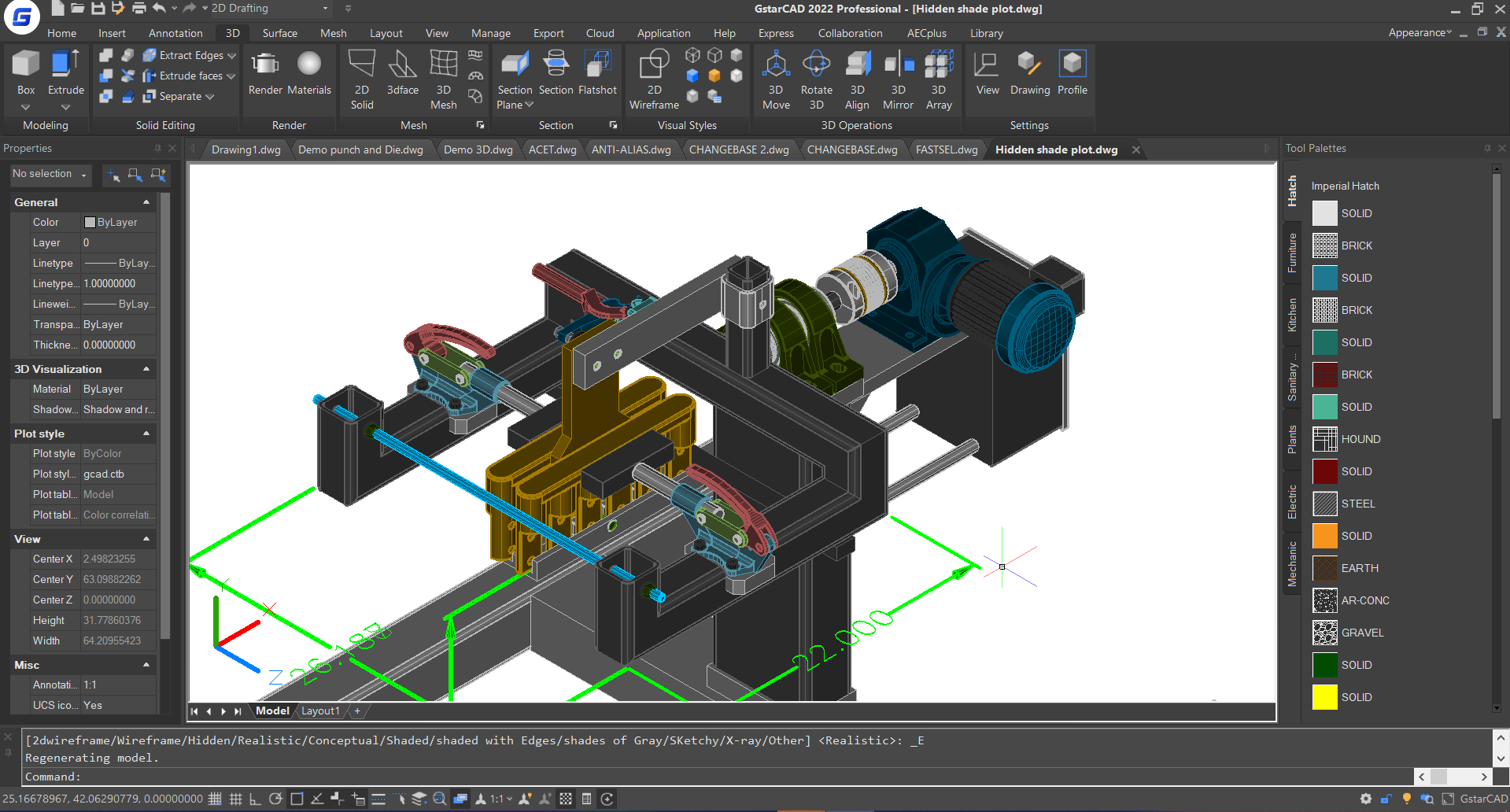
Task: Toggle grid display in status bar
Action: click(x=235, y=799)
